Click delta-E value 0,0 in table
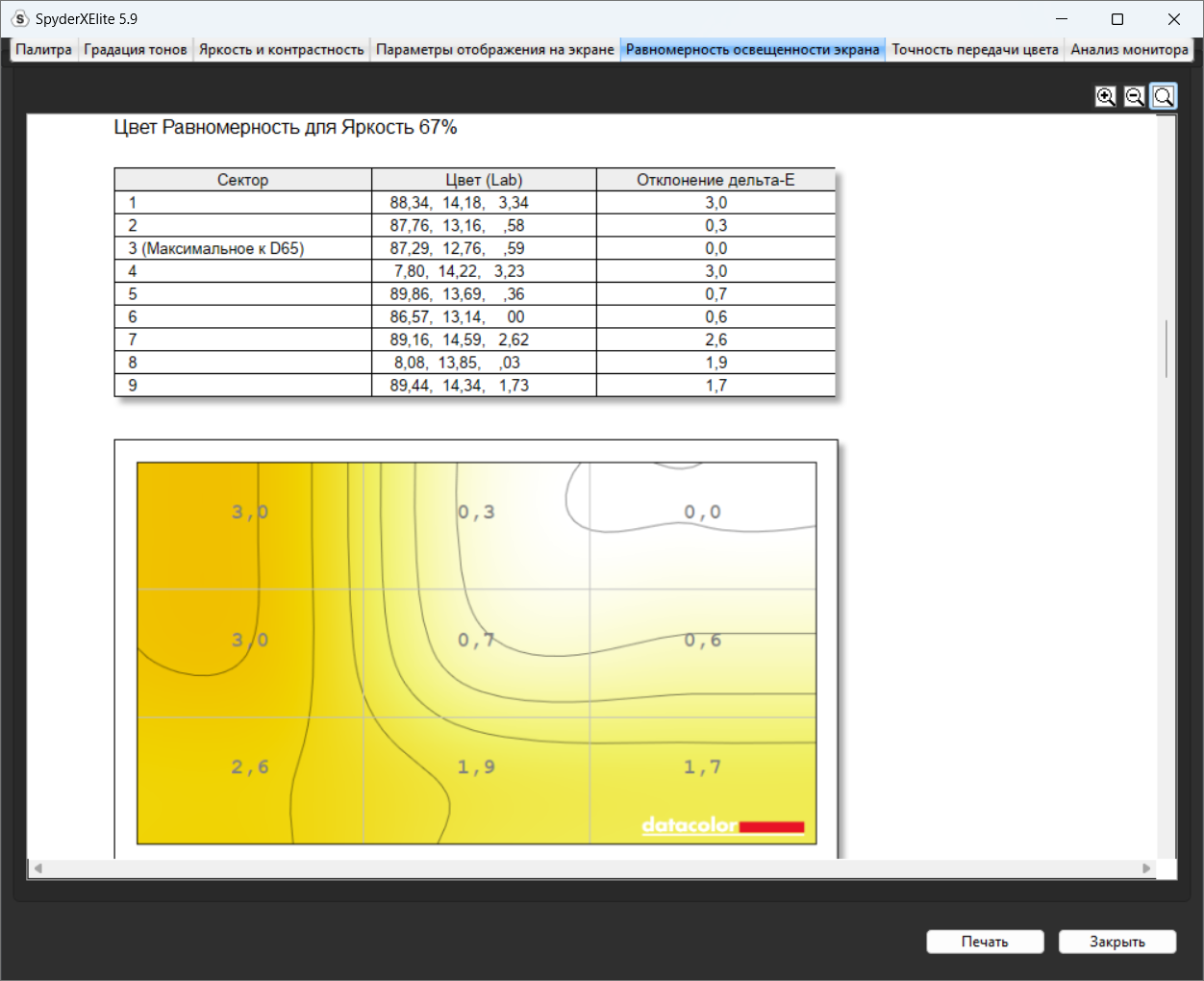Image resolution: width=1204 pixels, height=981 pixels. (x=715, y=248)
